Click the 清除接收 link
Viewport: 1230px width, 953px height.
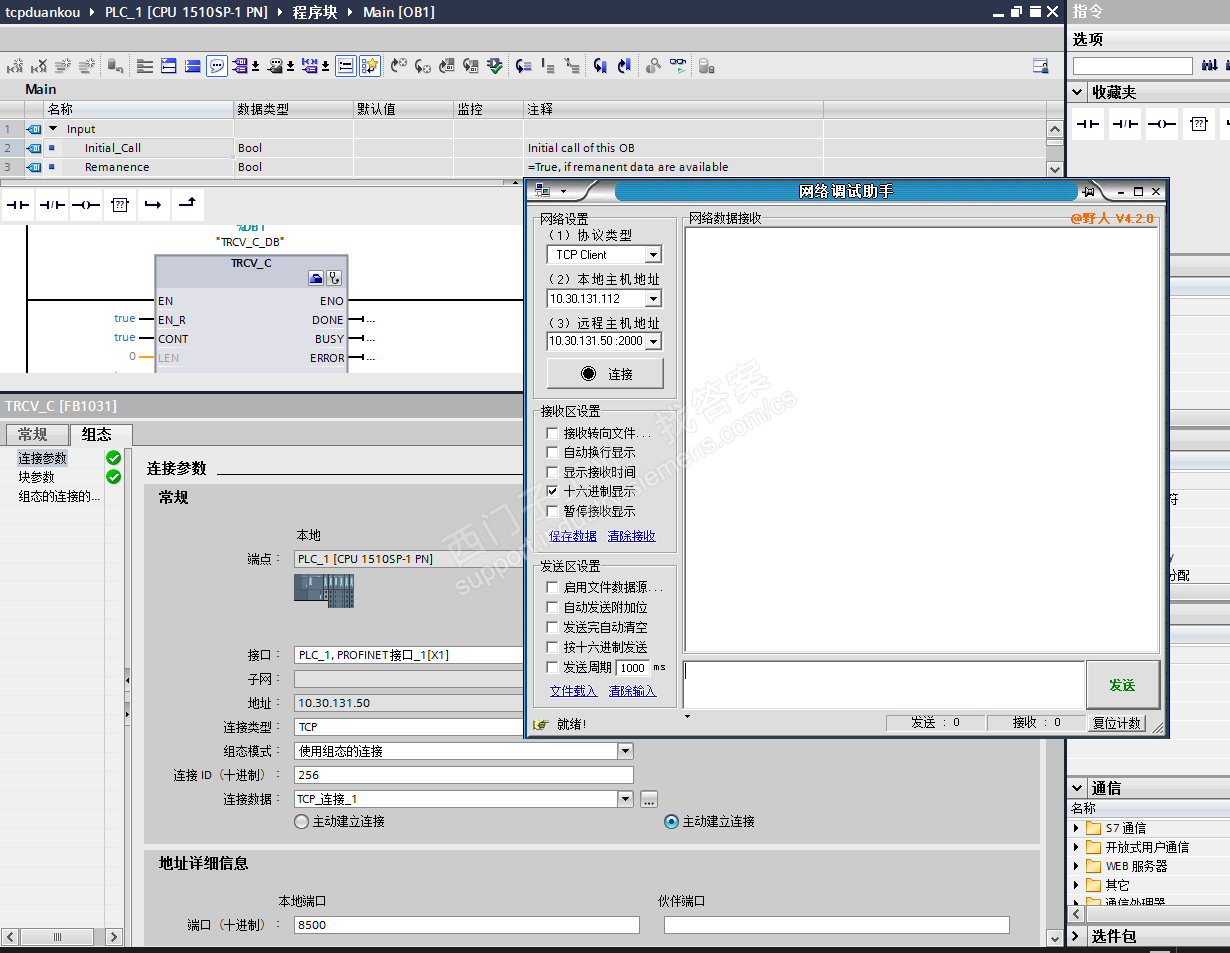(632, 536)
